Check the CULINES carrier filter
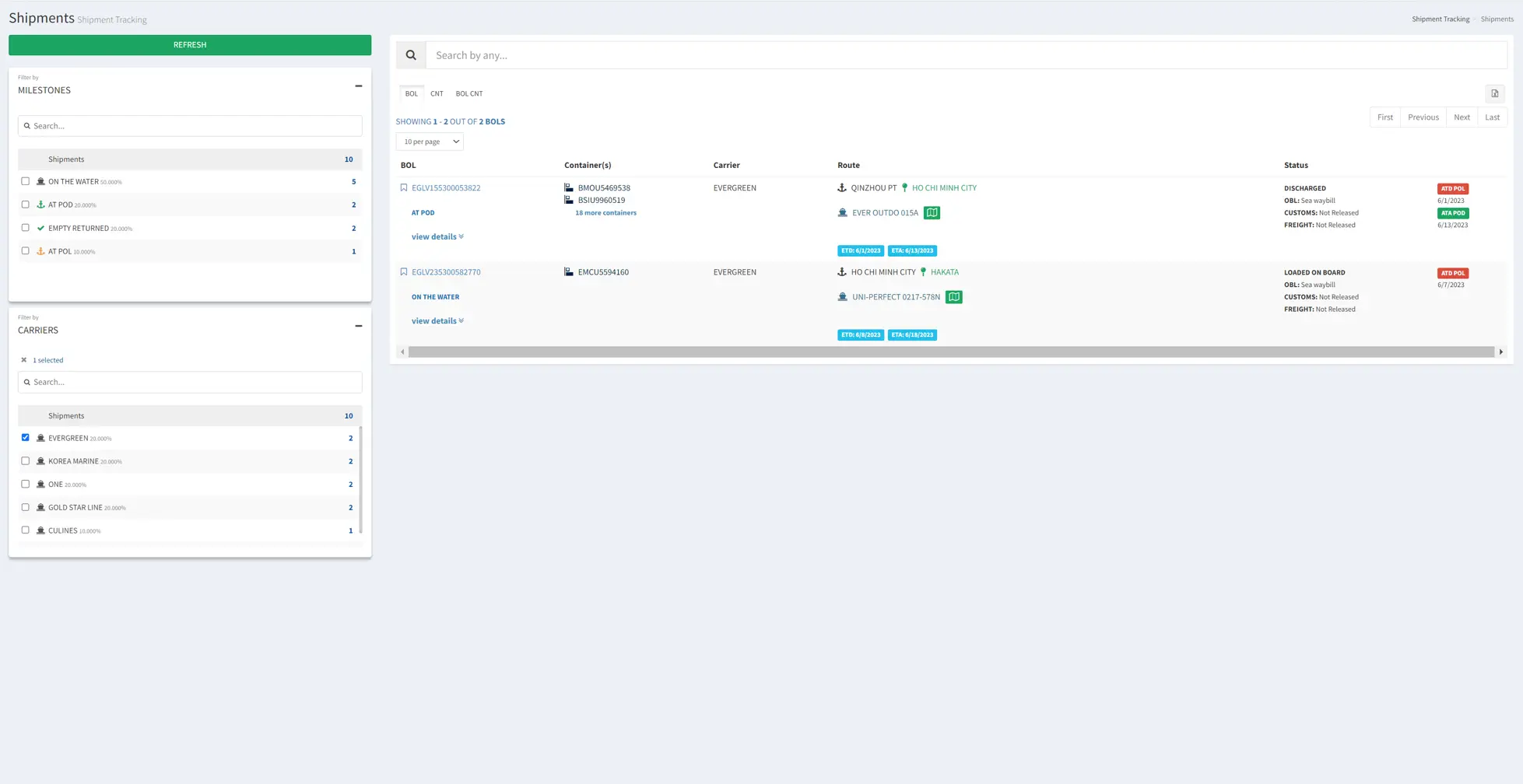Screen dimensions: 1523x784 pyautogui.click(x=26, y=530)
